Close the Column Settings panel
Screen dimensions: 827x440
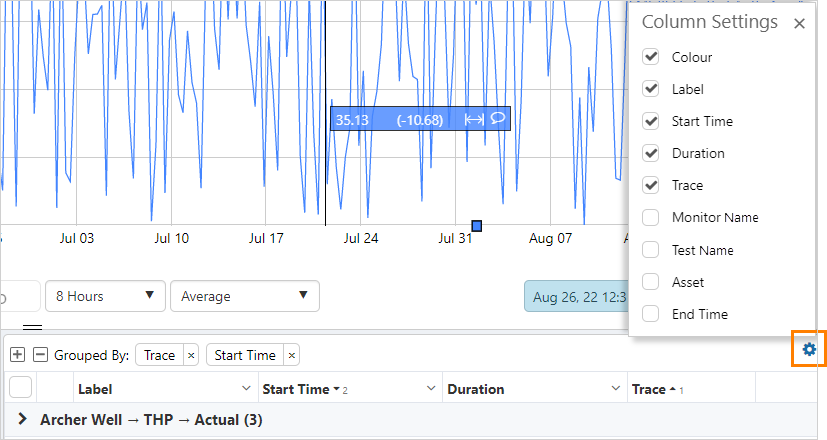click(799, 23)
